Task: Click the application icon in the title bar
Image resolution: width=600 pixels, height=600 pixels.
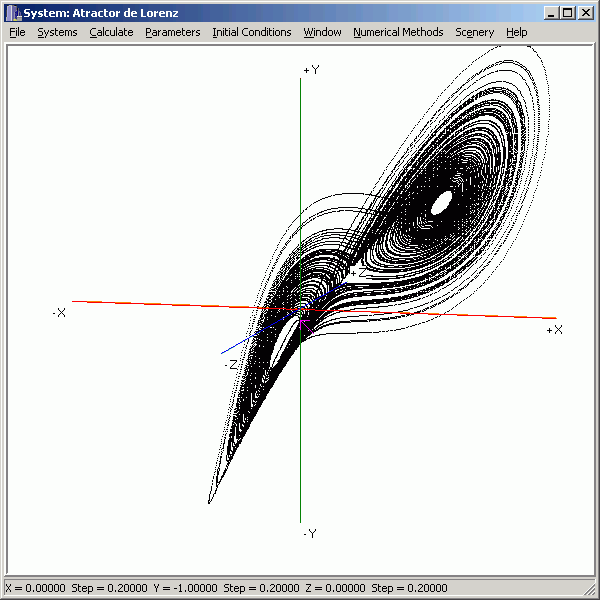Action: point(13,13)
